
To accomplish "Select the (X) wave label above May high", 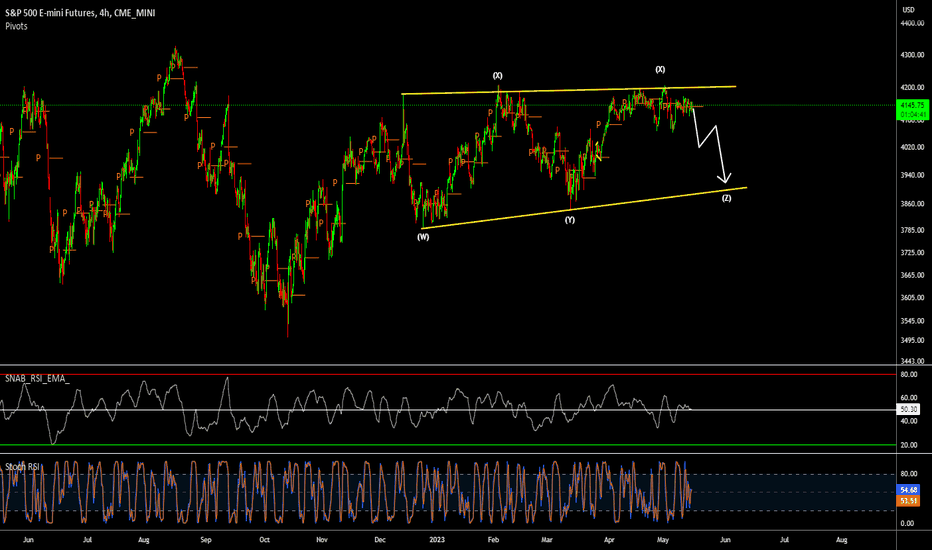I will click(660, 70).
